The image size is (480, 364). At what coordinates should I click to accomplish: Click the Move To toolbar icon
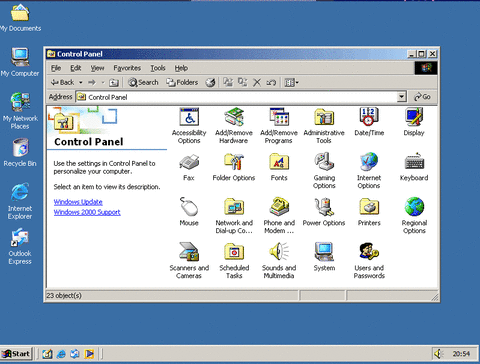[x=228, y=82]
